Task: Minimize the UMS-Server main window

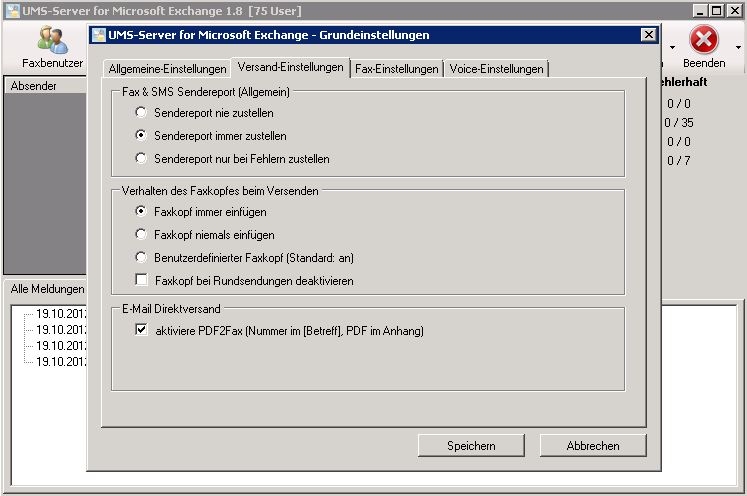Action: 699,10
